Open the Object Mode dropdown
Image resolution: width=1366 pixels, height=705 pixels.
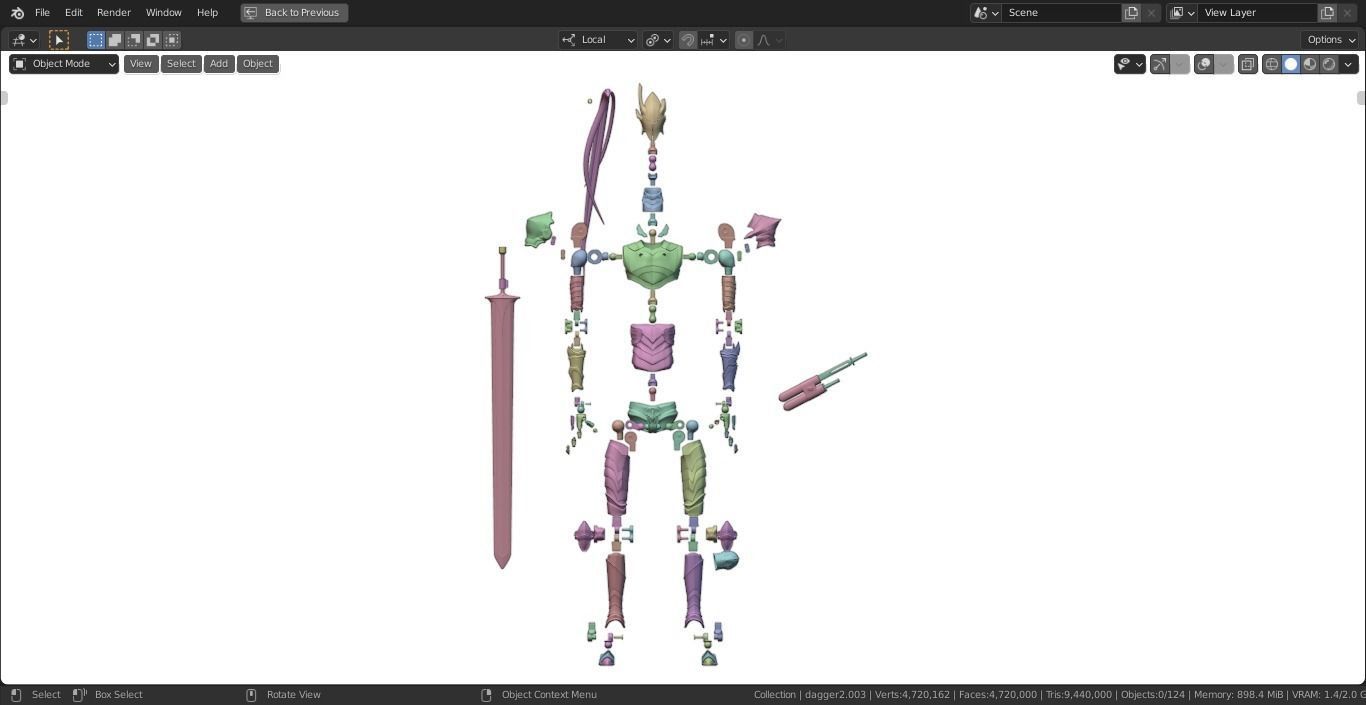tap(64, 64)
